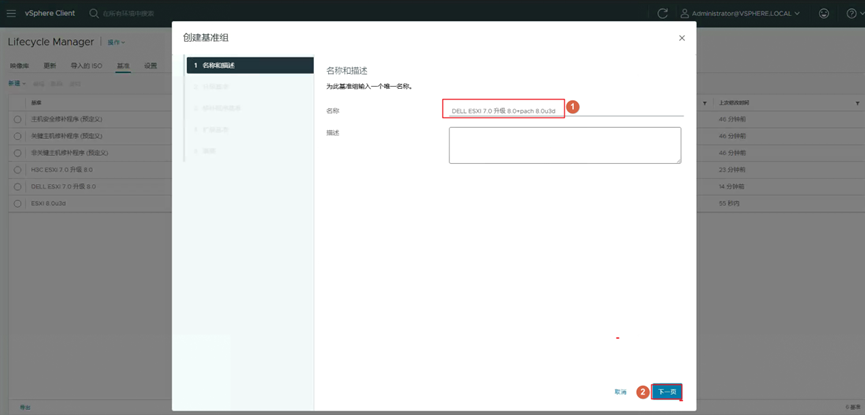Click the 取消 button
865x415 pixels.
tap(621, 392)
